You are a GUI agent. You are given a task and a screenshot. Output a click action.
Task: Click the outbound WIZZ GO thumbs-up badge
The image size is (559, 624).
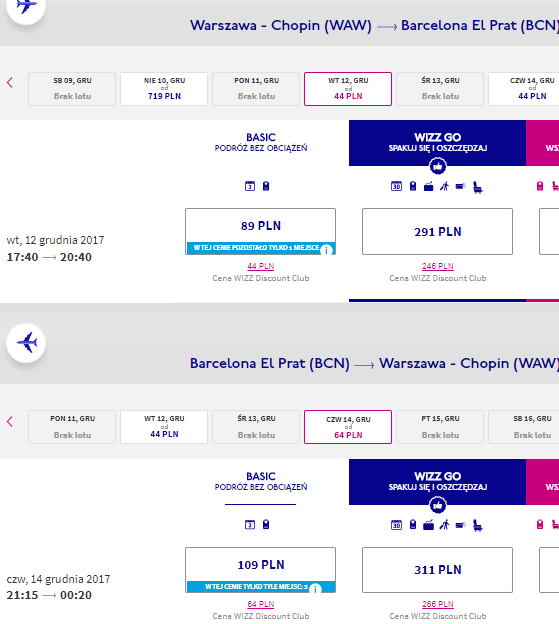click(x=438, y=166)
